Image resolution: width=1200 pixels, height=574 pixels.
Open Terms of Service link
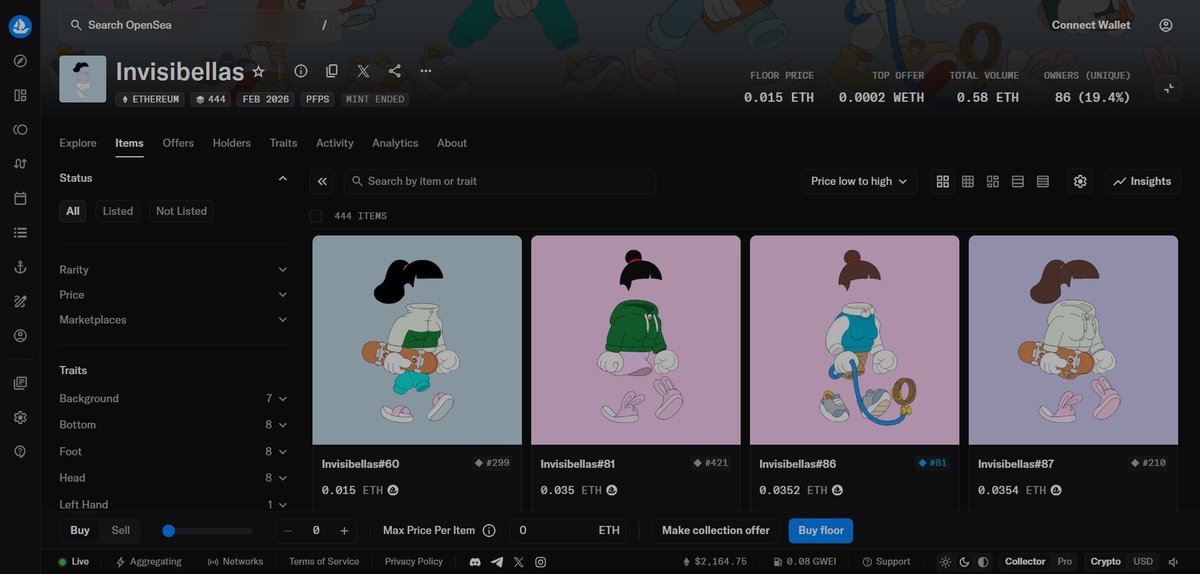coord(324,562)
